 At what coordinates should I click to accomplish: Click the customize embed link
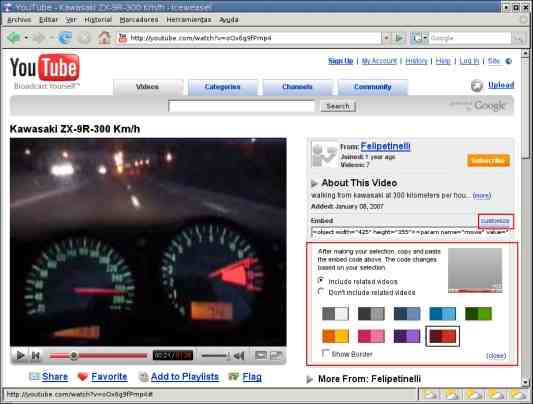[495, 221]
